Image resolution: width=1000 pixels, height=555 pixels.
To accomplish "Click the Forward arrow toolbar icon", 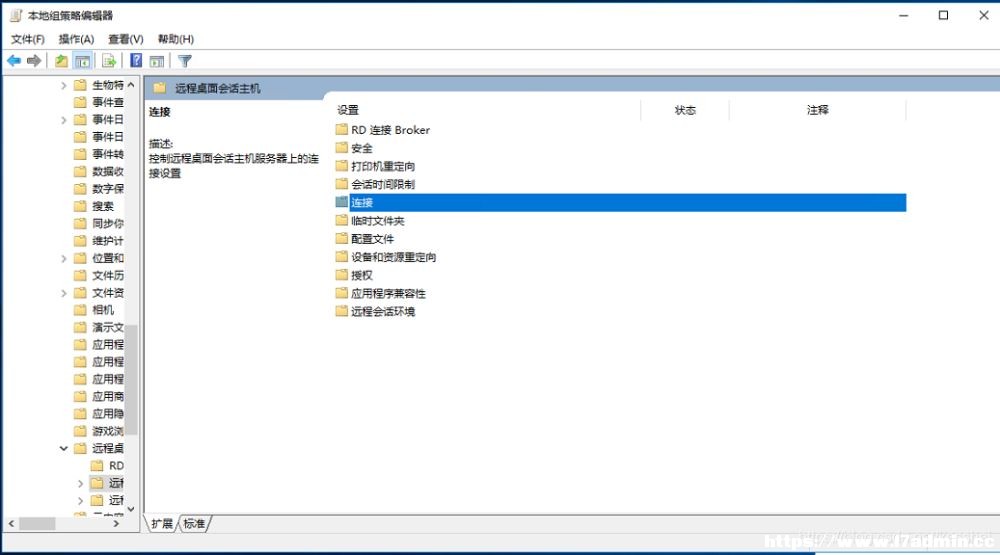I will (34, 61).
